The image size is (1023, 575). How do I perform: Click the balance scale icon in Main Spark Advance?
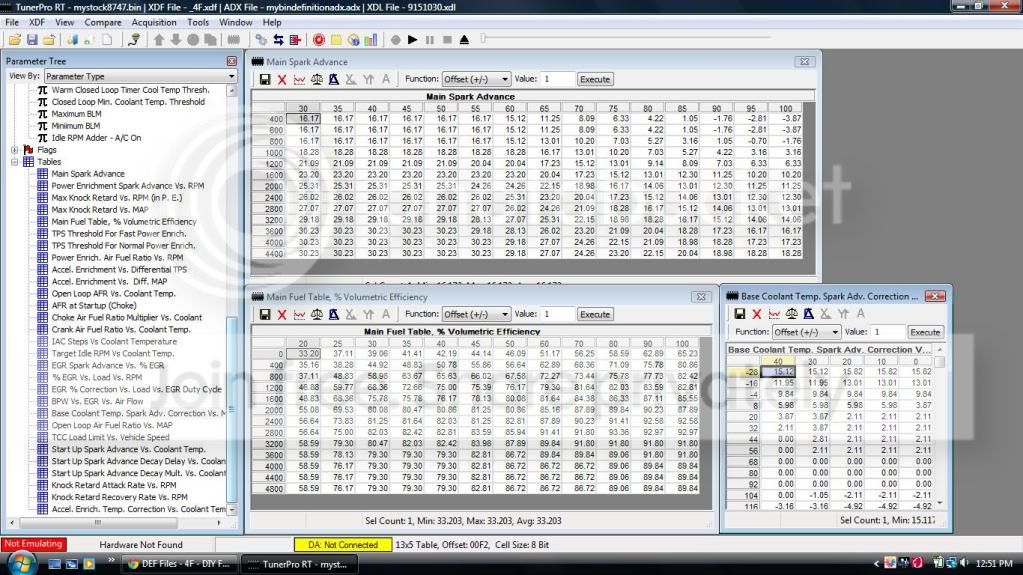tap(316, 79)
